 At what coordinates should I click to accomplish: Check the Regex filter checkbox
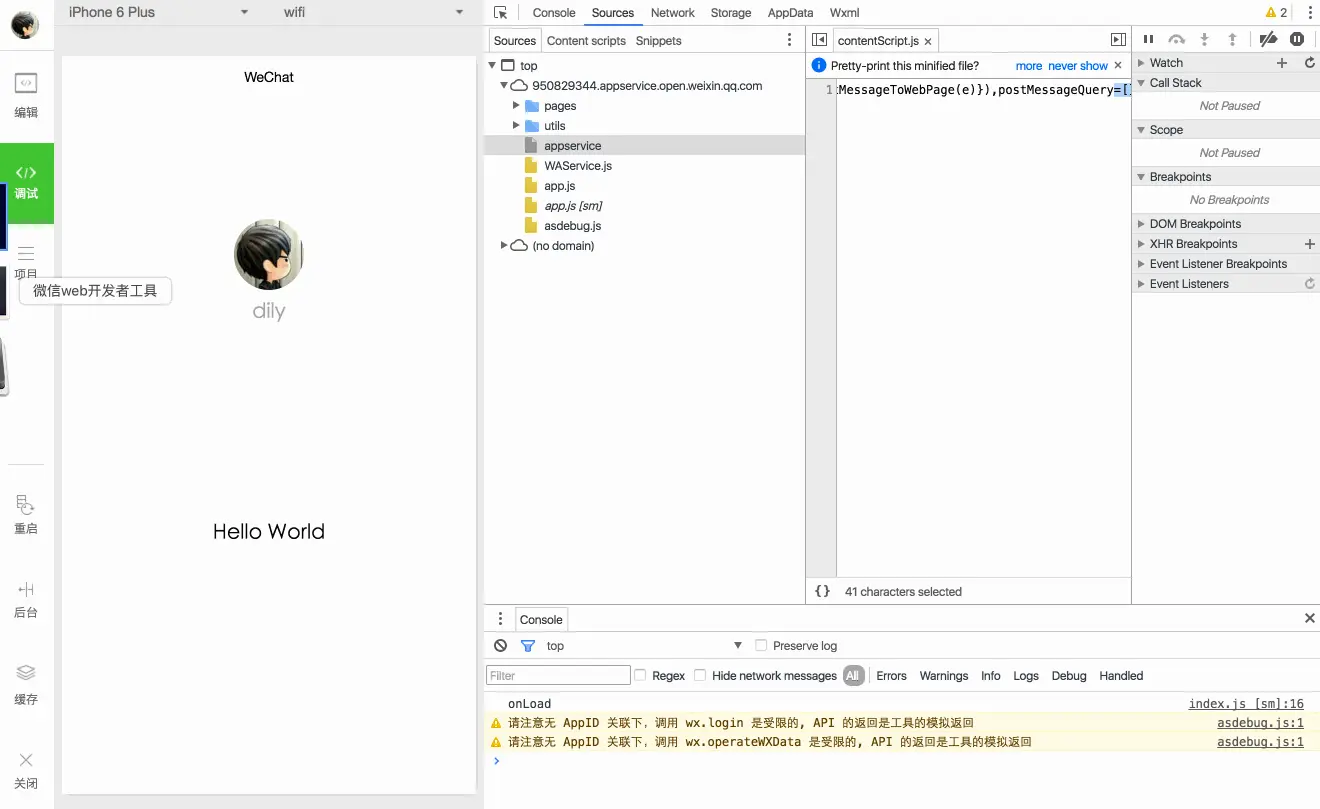click(640, 675)
